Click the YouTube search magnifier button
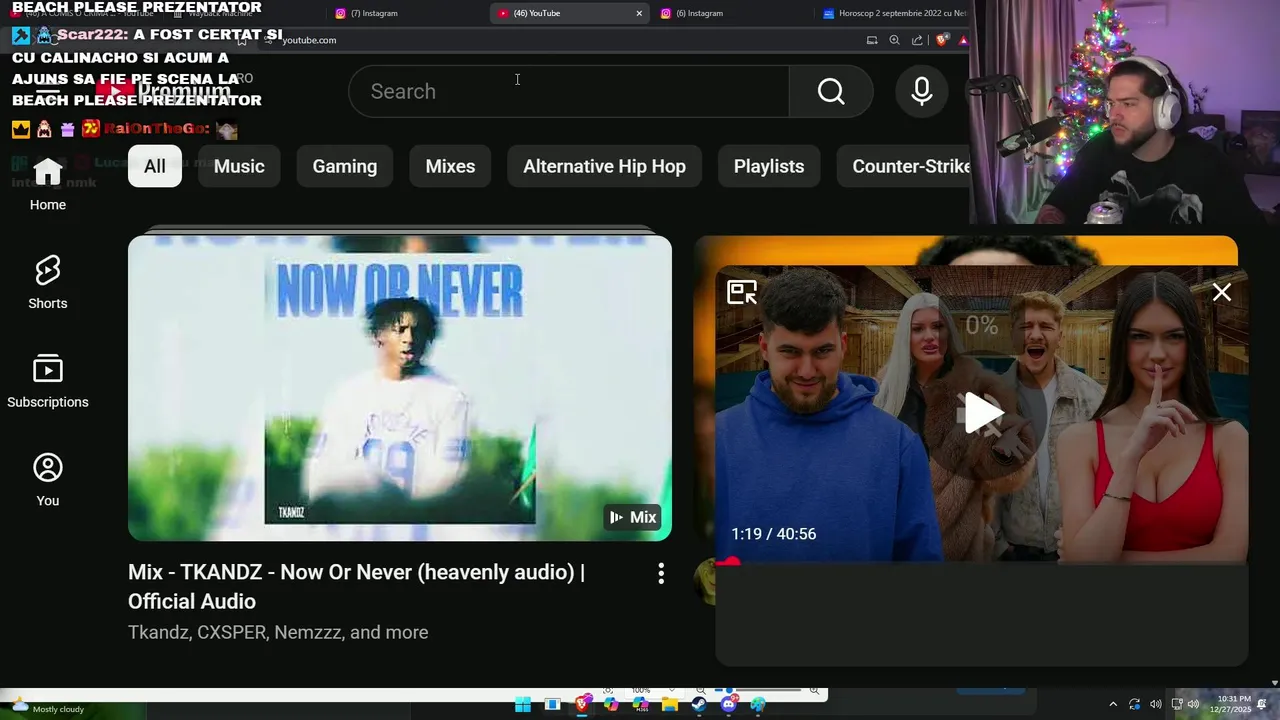Screen dimensions: 1280x720 click(831, 91)
